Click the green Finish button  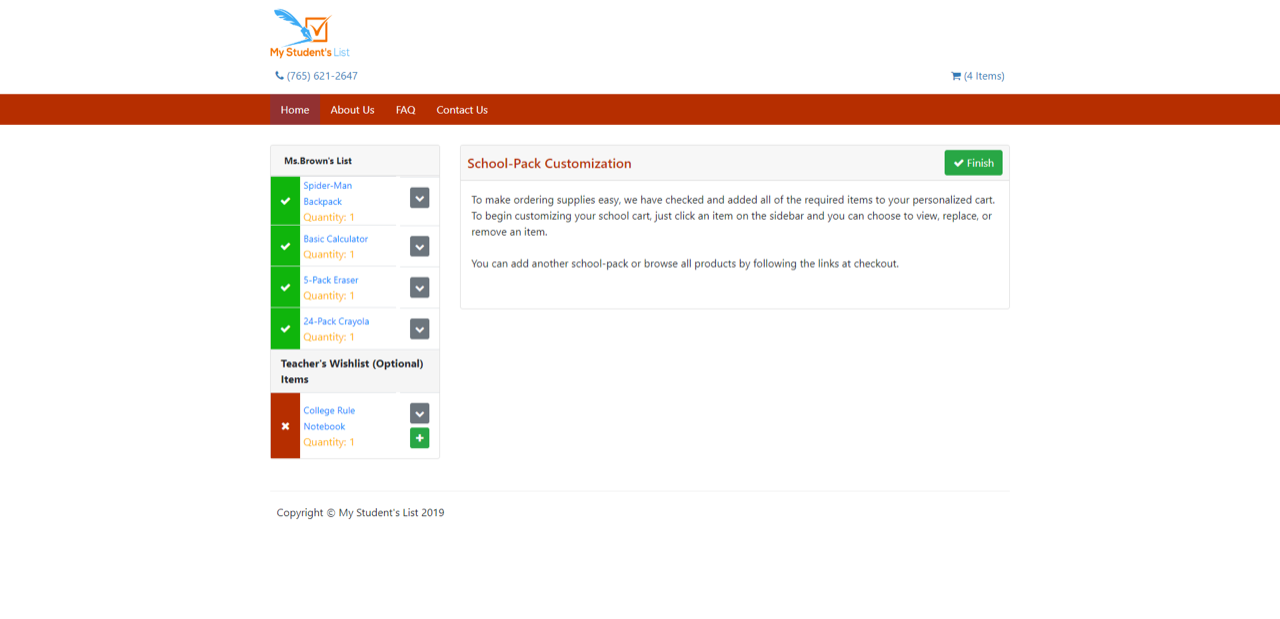click(x=973, y=163)
